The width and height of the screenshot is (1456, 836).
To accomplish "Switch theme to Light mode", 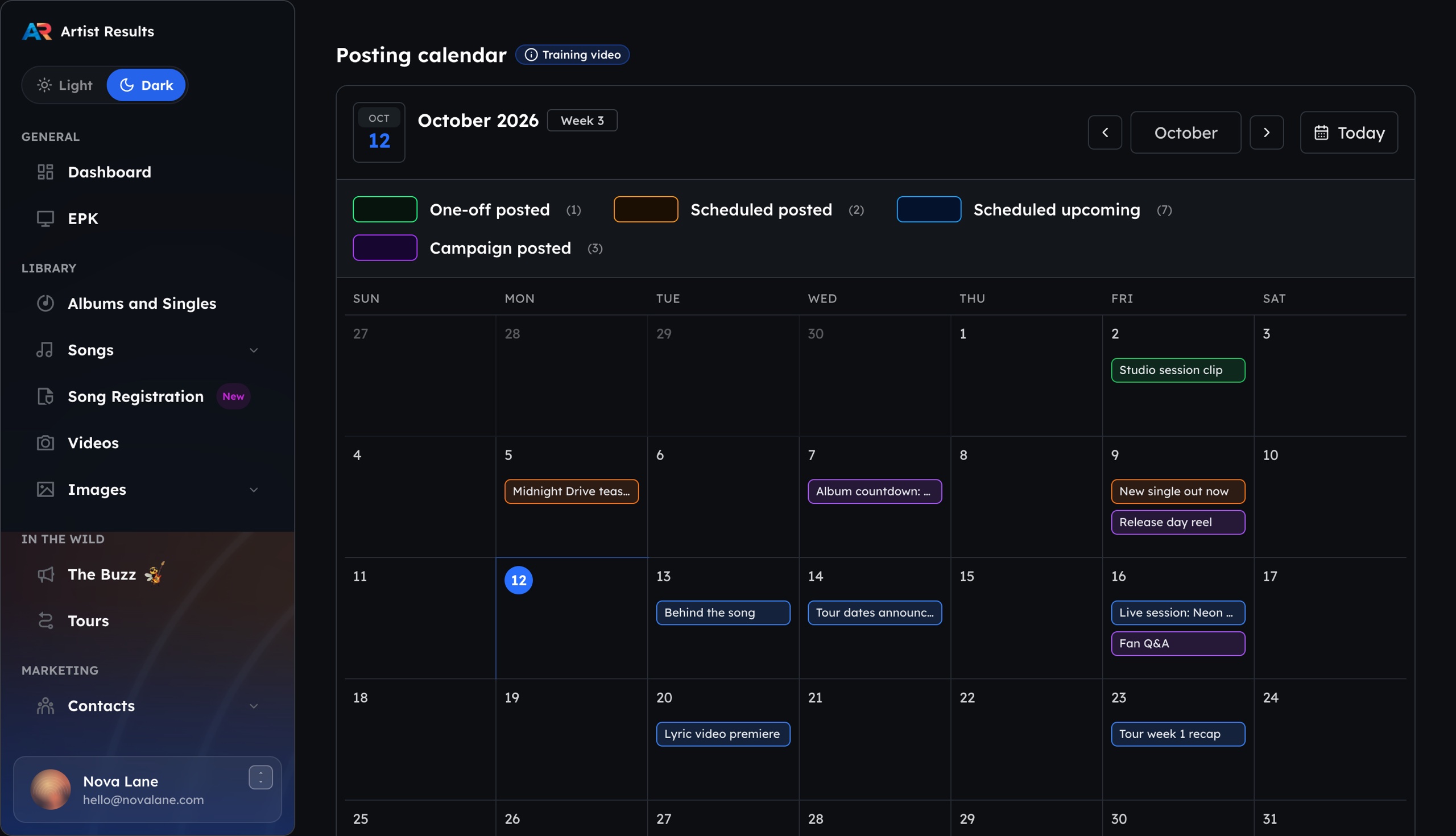I will (65, 85).
